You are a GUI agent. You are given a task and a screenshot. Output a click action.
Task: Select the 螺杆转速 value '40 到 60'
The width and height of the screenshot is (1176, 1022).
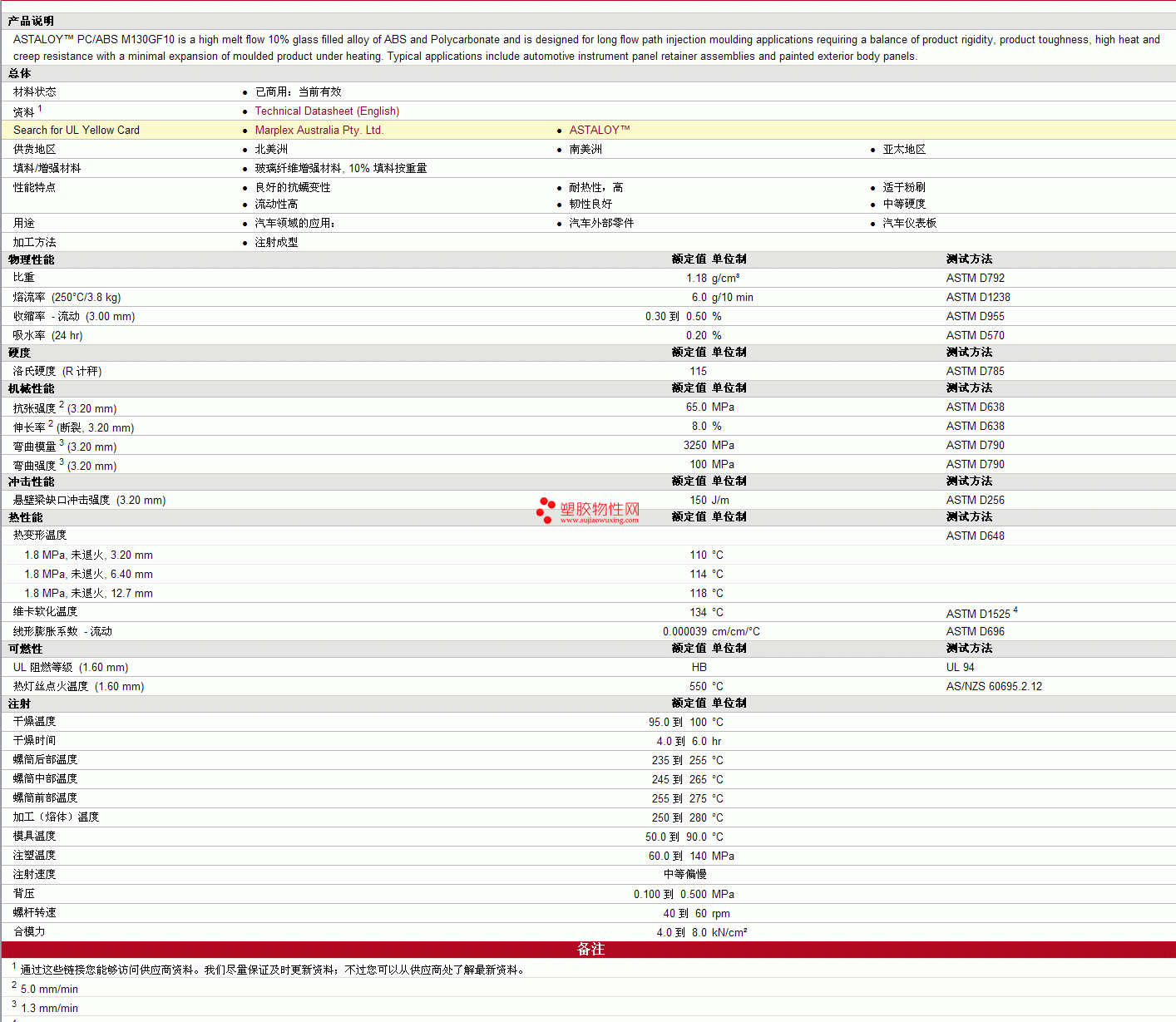685,913
